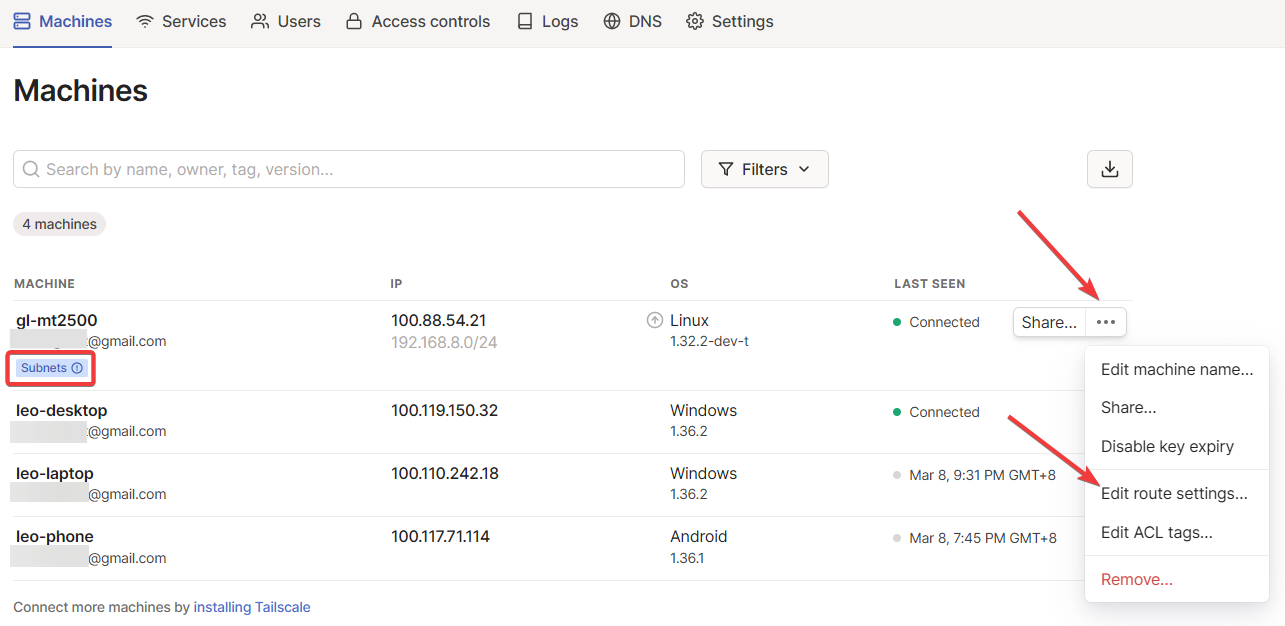The height and width of the screenshot is (626, 1285).
Task: Open the leo-desktop machine name
Action: pyautogui.click(x=62, y=410)
